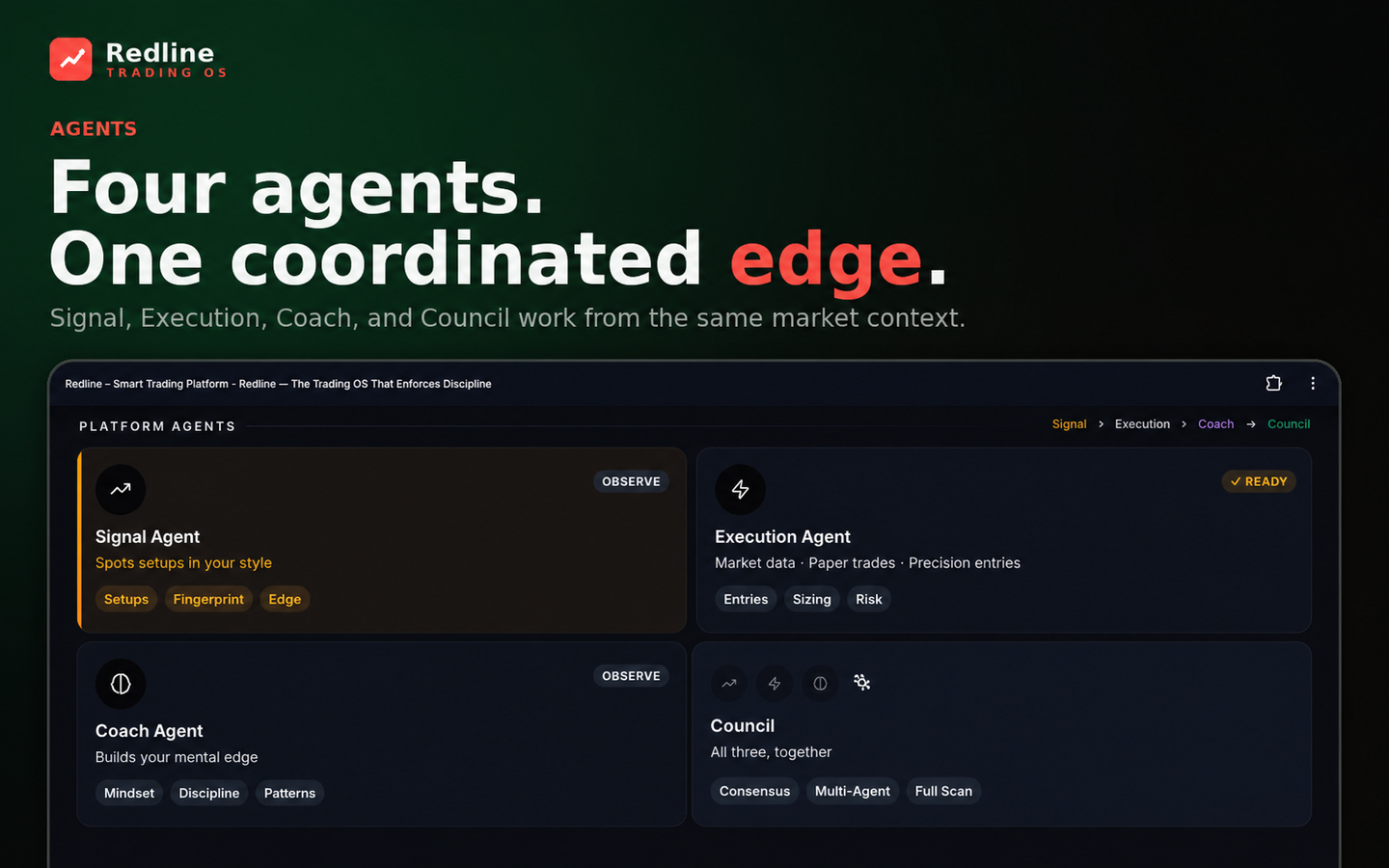Click the Execution Agent lightning bolt icon
Image resolution: width=1389 pixels, height=868 pixels.
pos(740,489)
